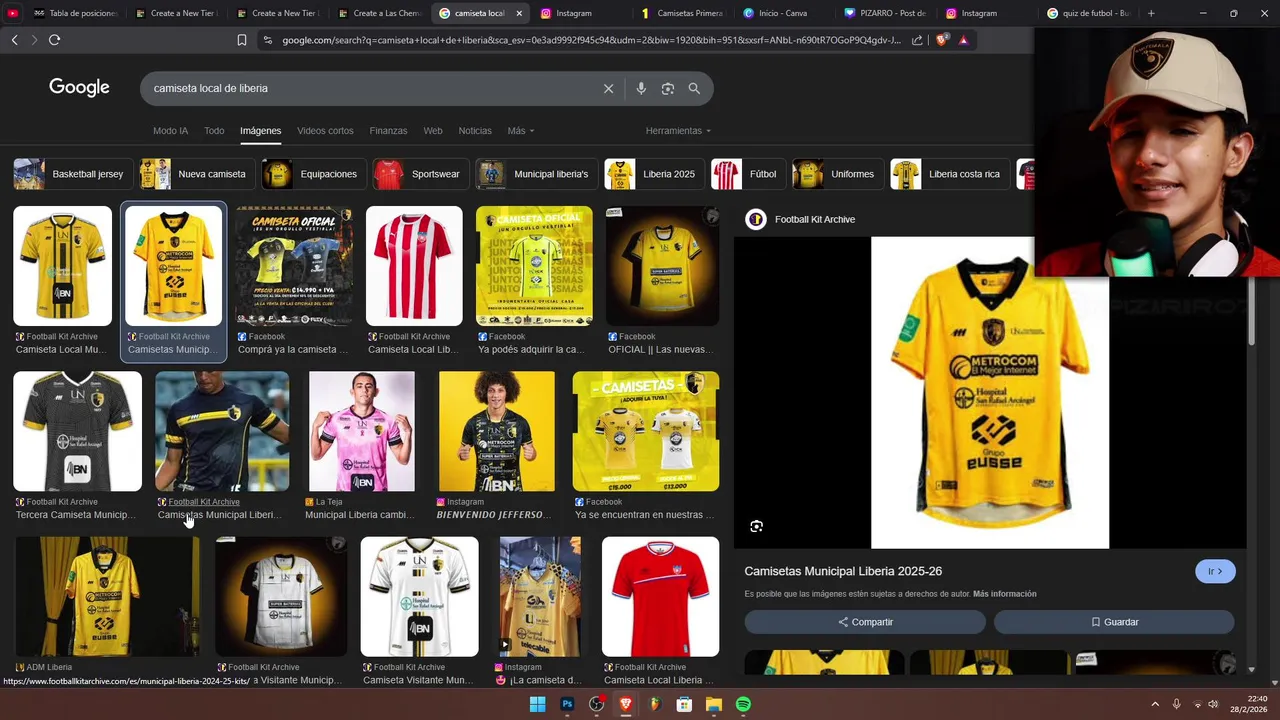
Task: Click the browser address bar URL
Action: click(590, 40)
